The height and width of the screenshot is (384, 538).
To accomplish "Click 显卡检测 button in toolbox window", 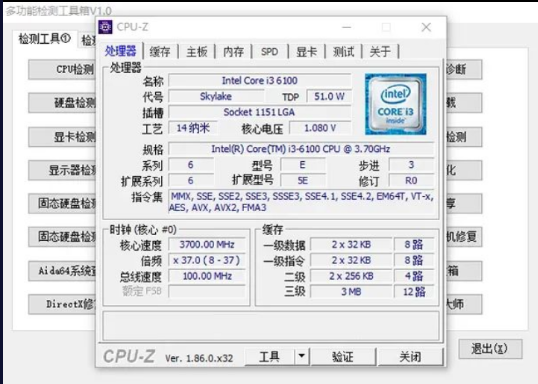I will click(62, 137).
